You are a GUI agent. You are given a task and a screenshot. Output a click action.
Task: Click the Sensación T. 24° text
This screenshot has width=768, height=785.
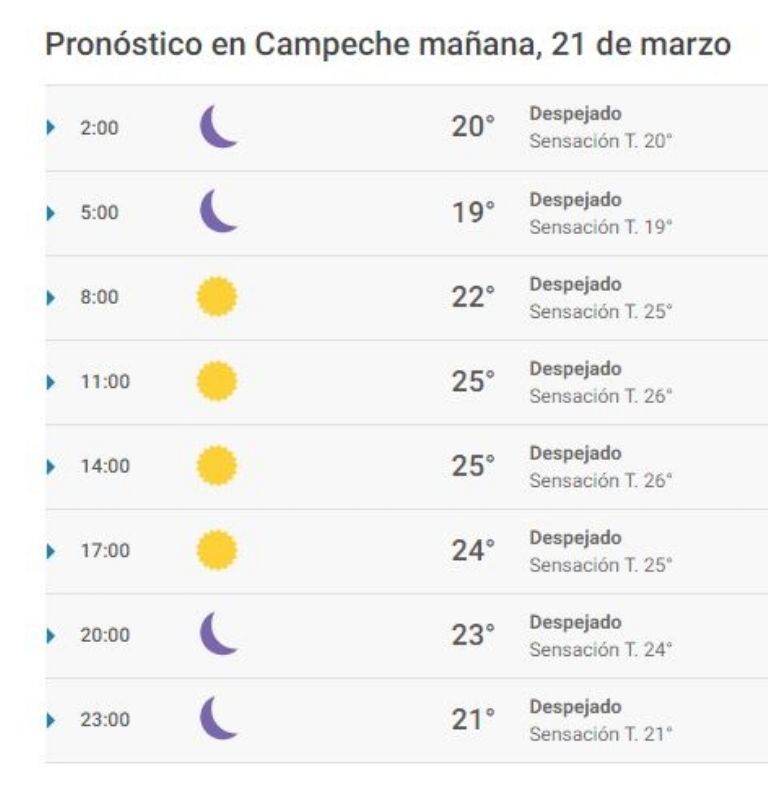(x=601, y=649)
